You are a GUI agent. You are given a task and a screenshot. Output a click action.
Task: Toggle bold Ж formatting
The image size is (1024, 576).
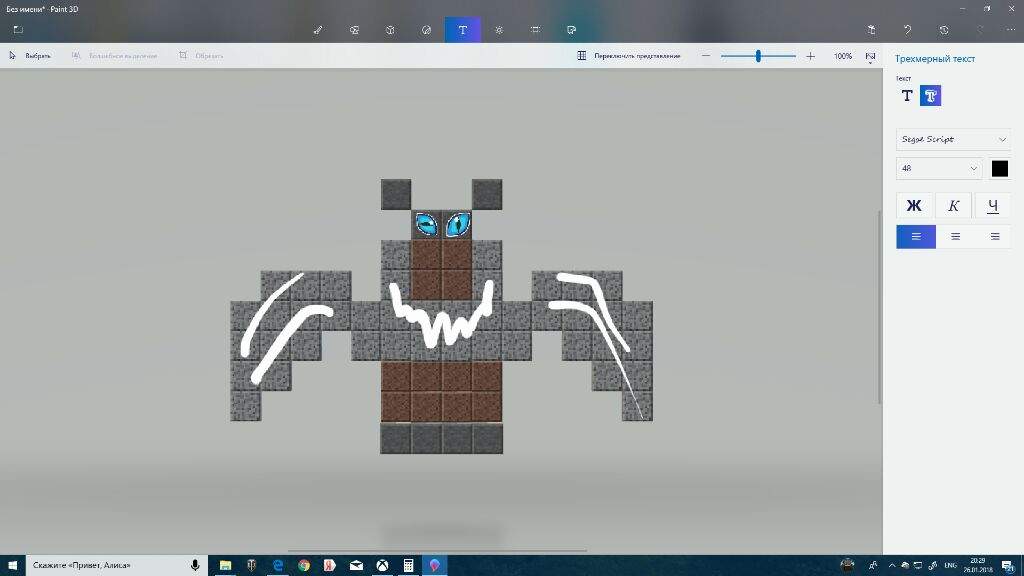914,206
